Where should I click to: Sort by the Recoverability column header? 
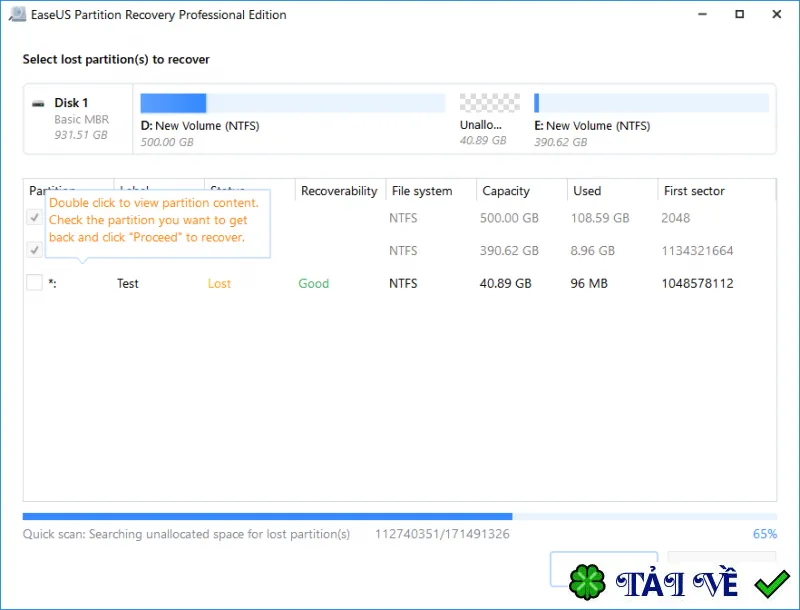pos(340,191)
